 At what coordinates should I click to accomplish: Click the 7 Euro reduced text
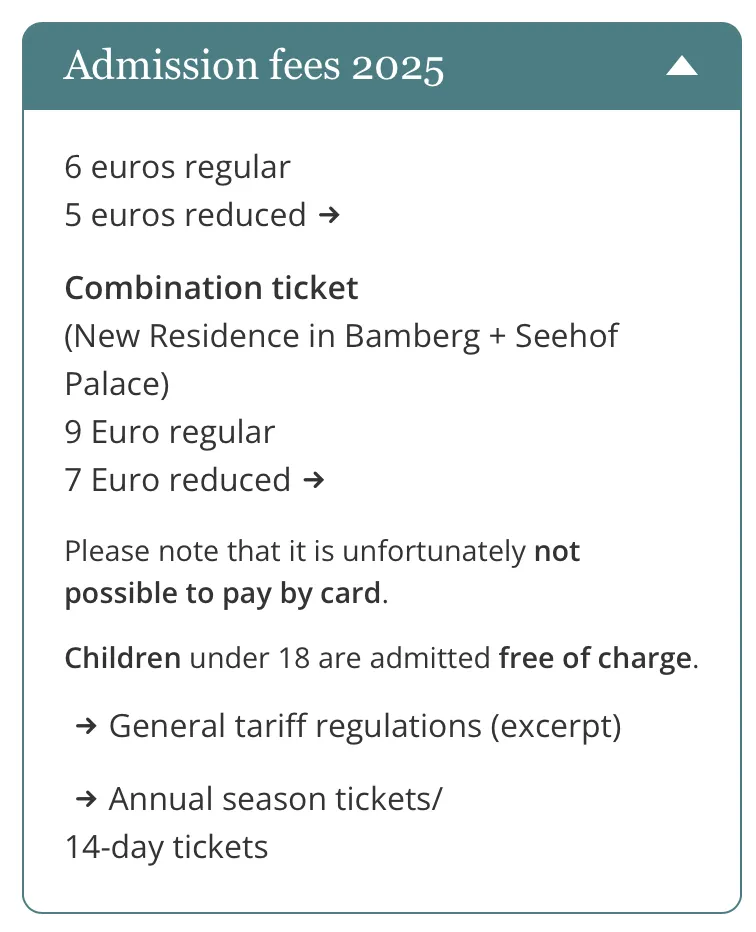click(x=178, y=480)
